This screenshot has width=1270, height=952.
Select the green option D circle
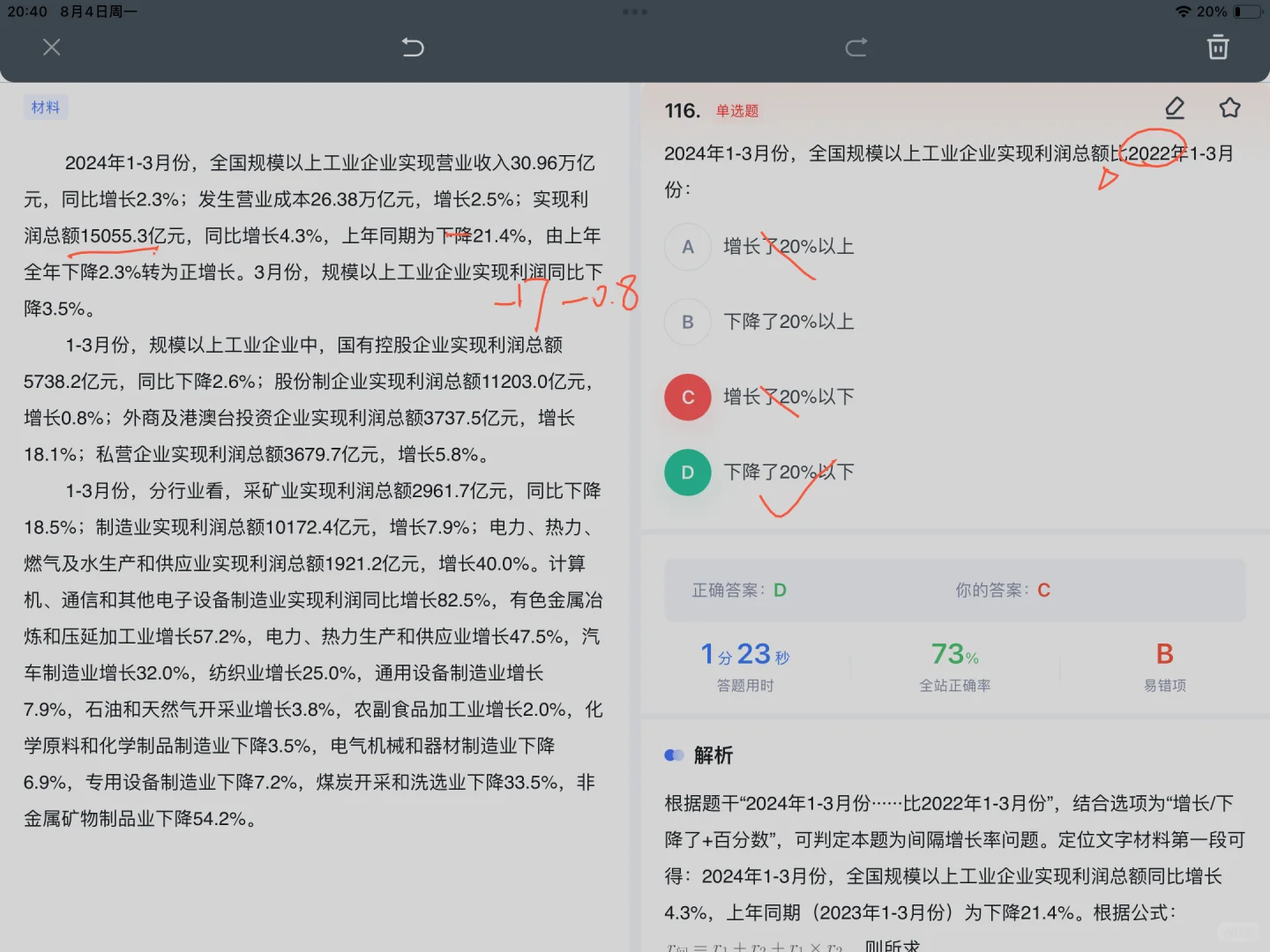[x=688, y=472]
